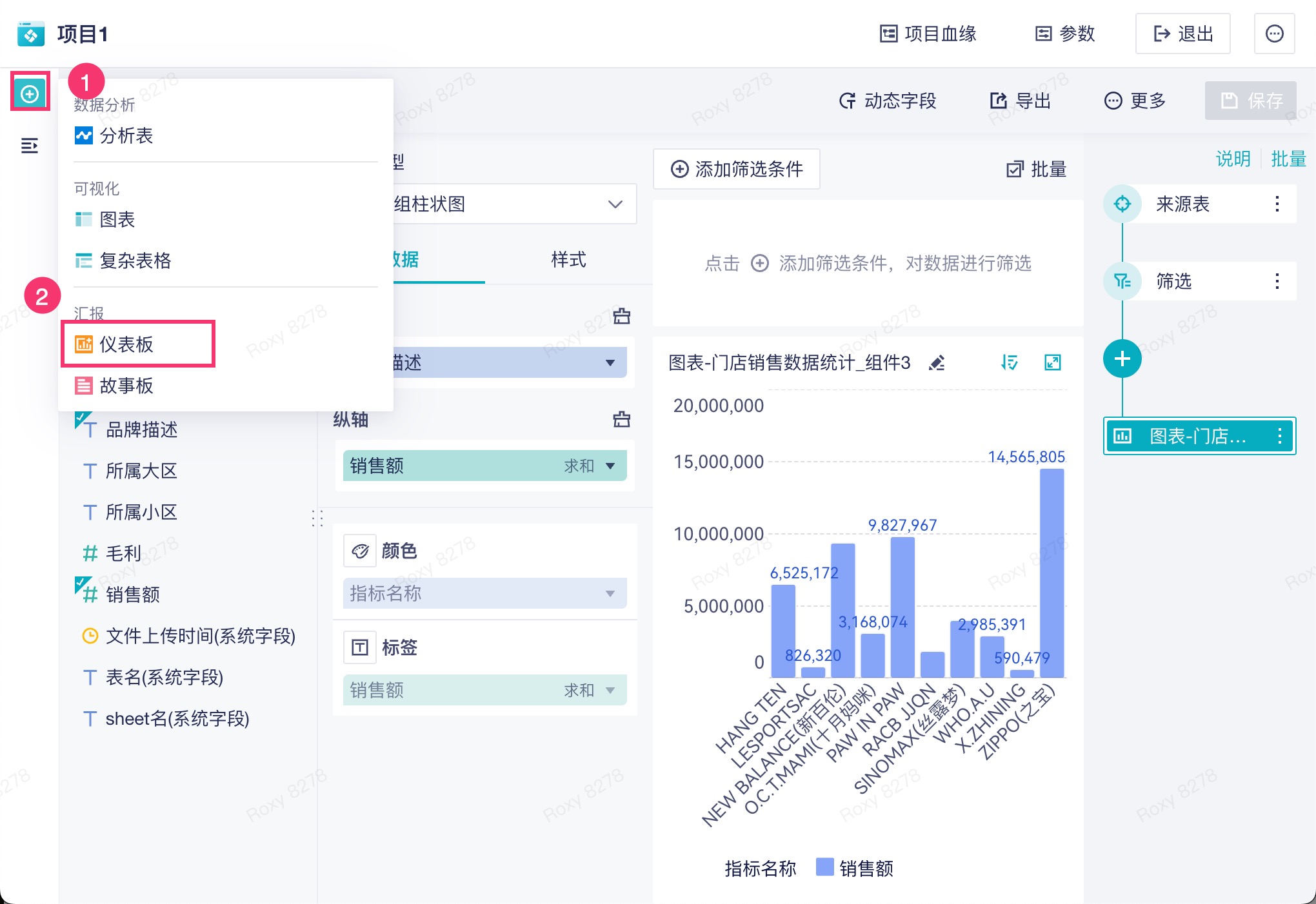Open the more options ellipsis icon top right
The height and width of the screenshot is (904, 1316).
[x=1274, y=34]
